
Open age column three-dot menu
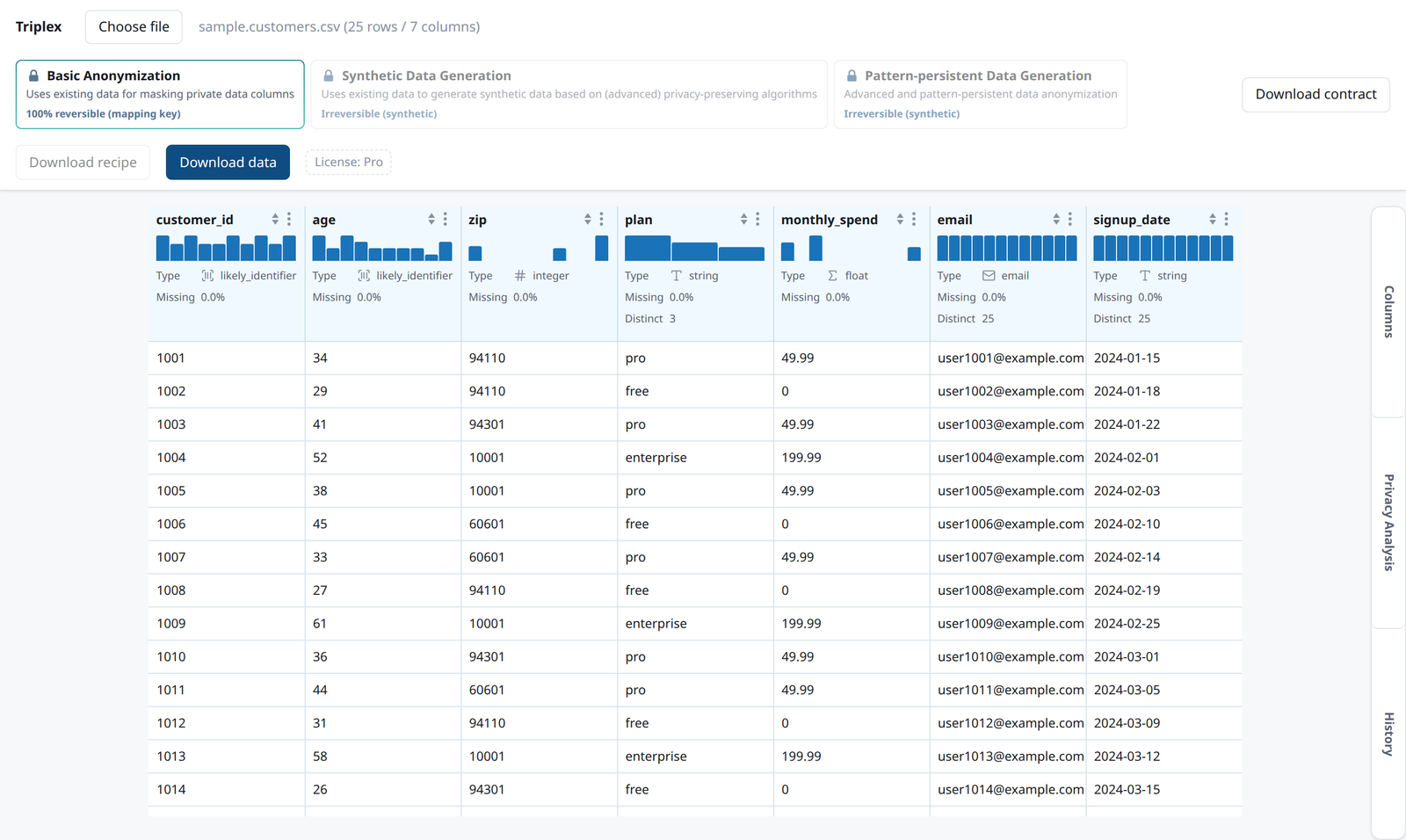[x=446, y=220]
